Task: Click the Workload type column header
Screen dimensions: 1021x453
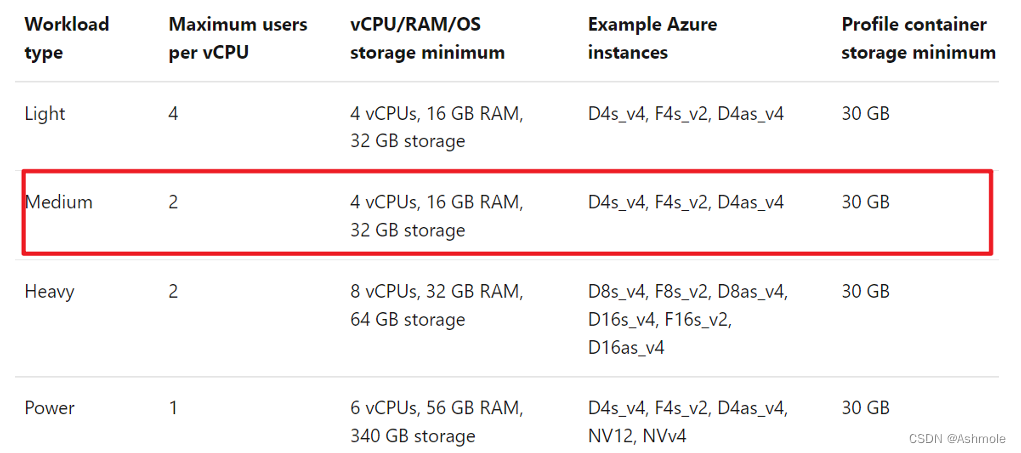Action: [66, 37]
